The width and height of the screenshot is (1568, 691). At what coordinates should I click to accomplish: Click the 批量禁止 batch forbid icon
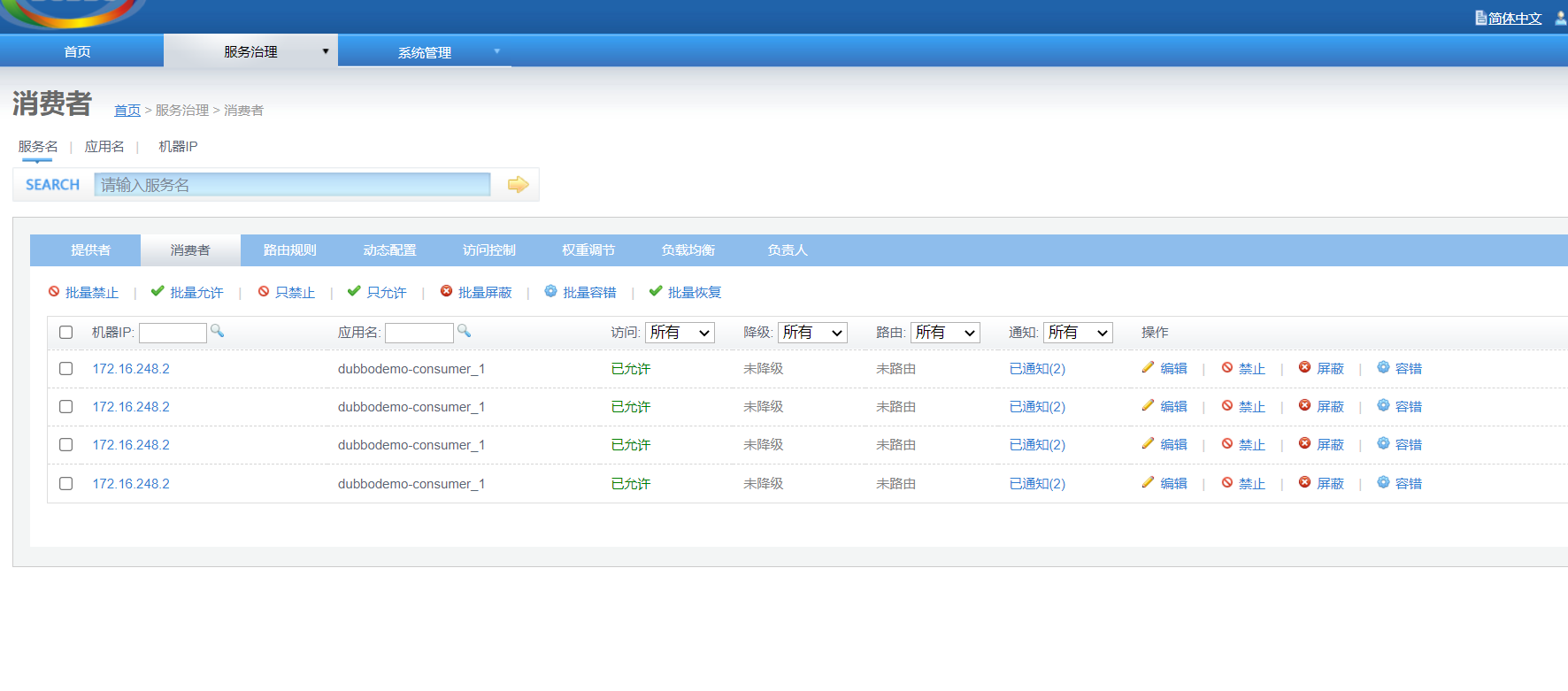(54, 291)
